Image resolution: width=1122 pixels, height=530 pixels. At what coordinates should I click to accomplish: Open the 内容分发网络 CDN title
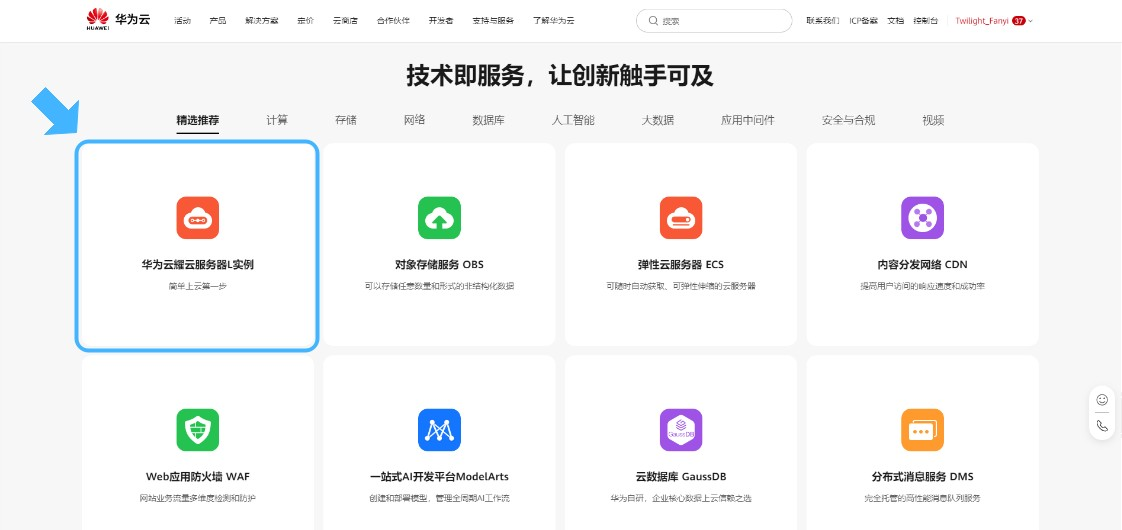pyautogui.click(x=922, y=265)
